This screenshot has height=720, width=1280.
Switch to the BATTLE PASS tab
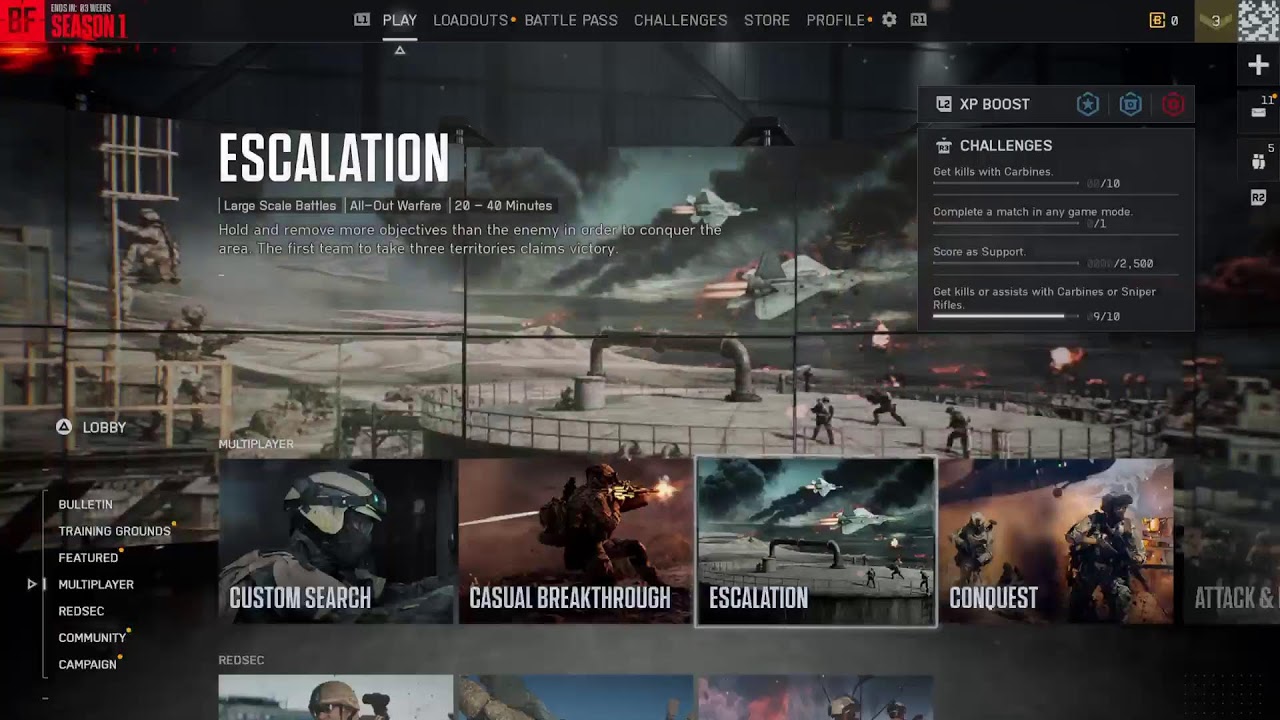(571, 20)
